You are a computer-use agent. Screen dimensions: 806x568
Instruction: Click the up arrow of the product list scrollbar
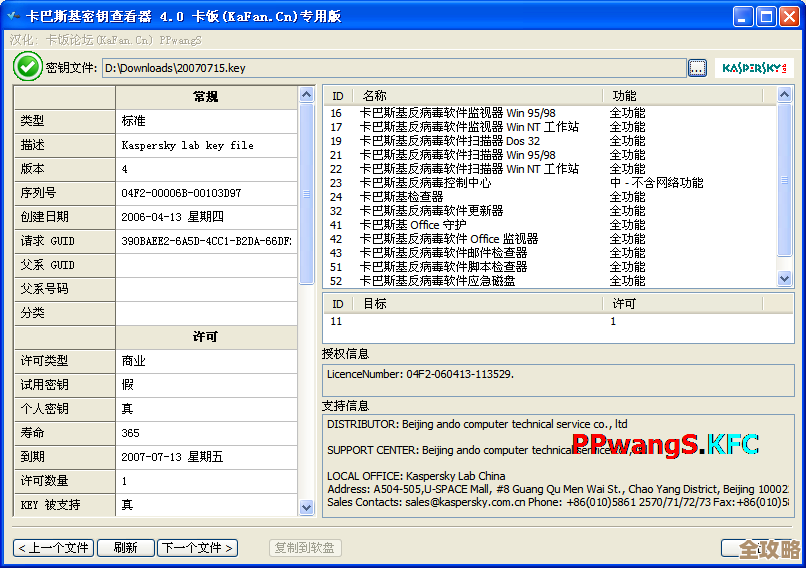(x=784, y=95)
